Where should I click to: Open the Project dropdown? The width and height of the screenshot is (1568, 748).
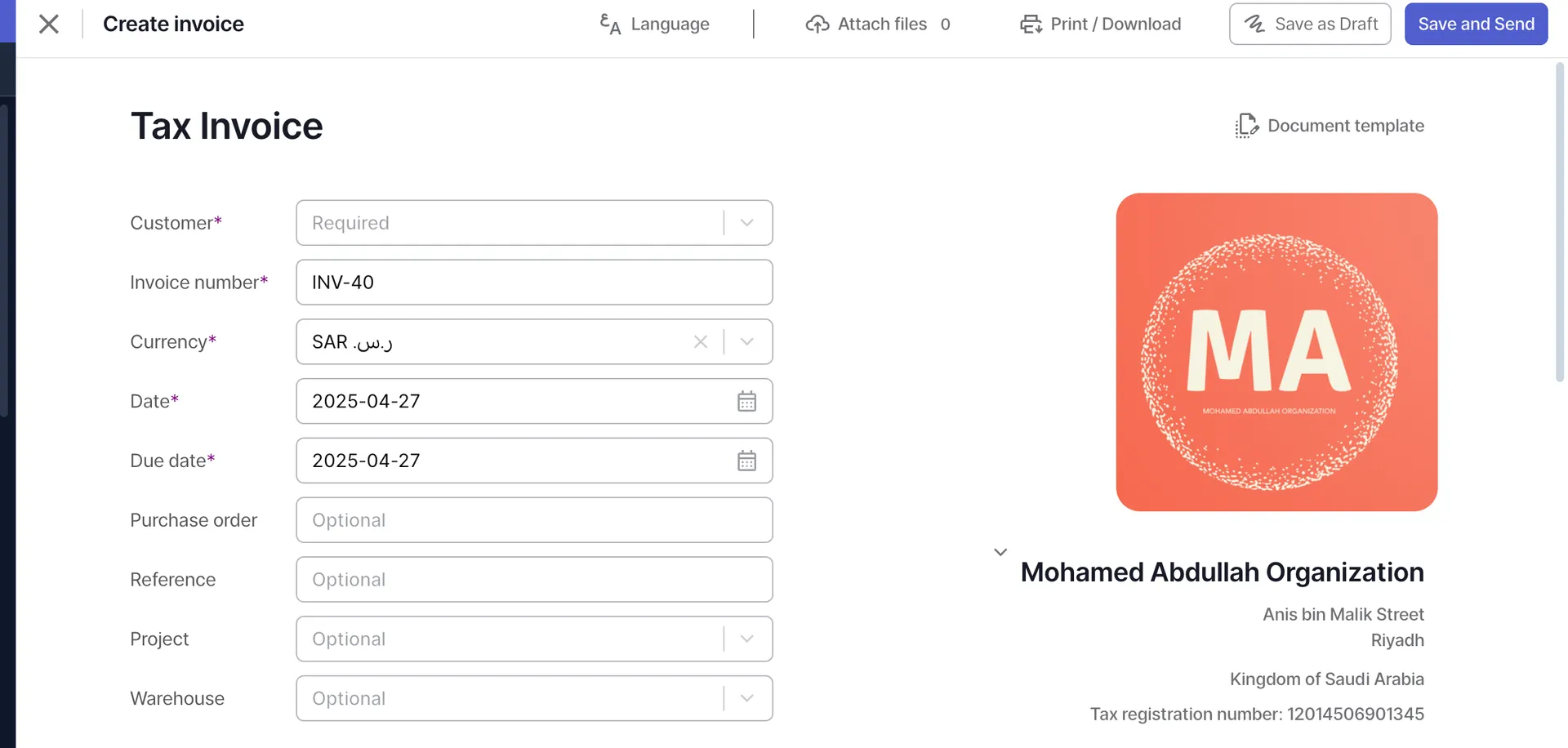pyautogui.click(x=746, y=639)
